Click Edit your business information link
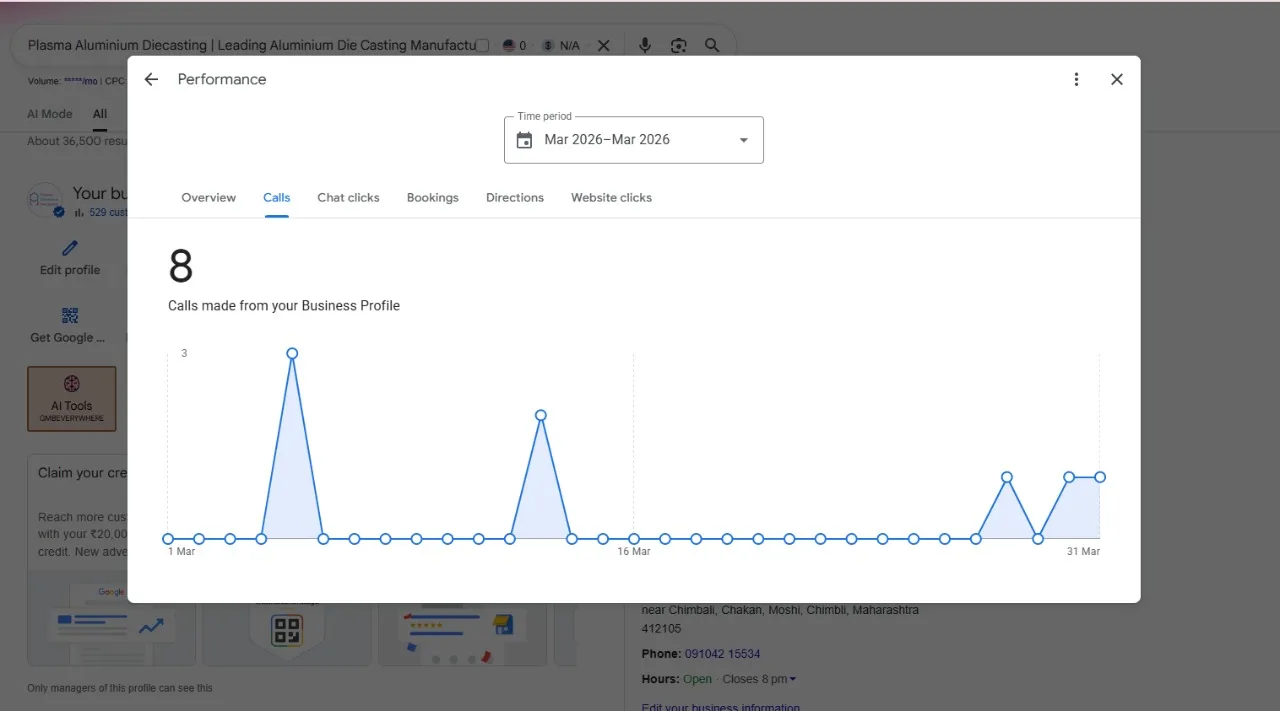Screen dimensions: 1280x711 tap(721, 707)
